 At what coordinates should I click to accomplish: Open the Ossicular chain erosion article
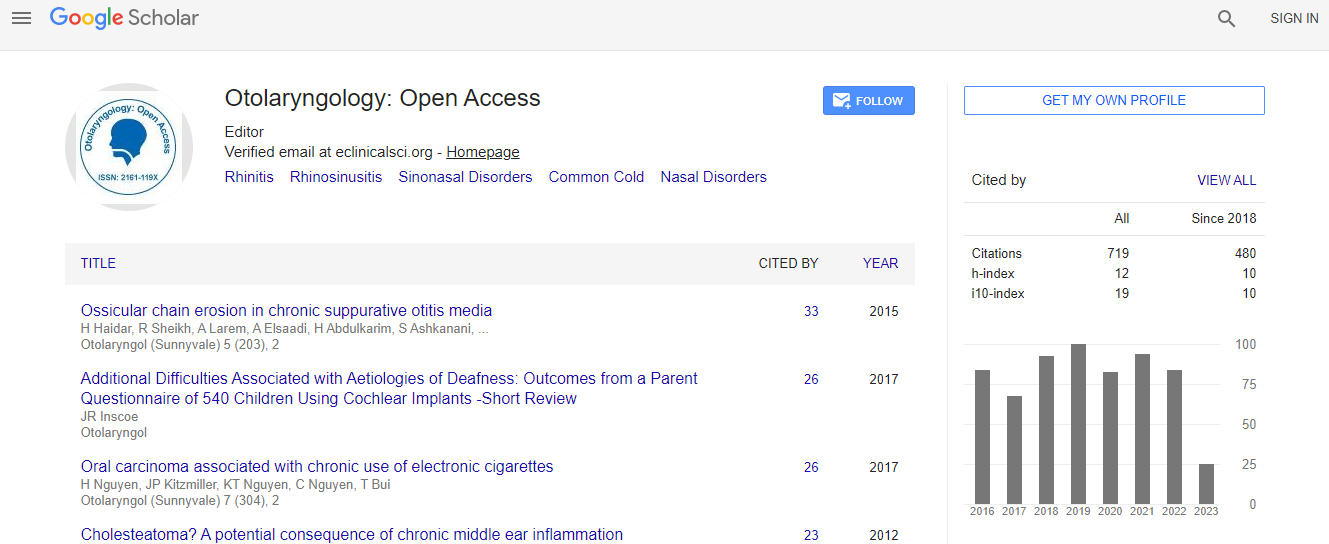pos(286,311)
